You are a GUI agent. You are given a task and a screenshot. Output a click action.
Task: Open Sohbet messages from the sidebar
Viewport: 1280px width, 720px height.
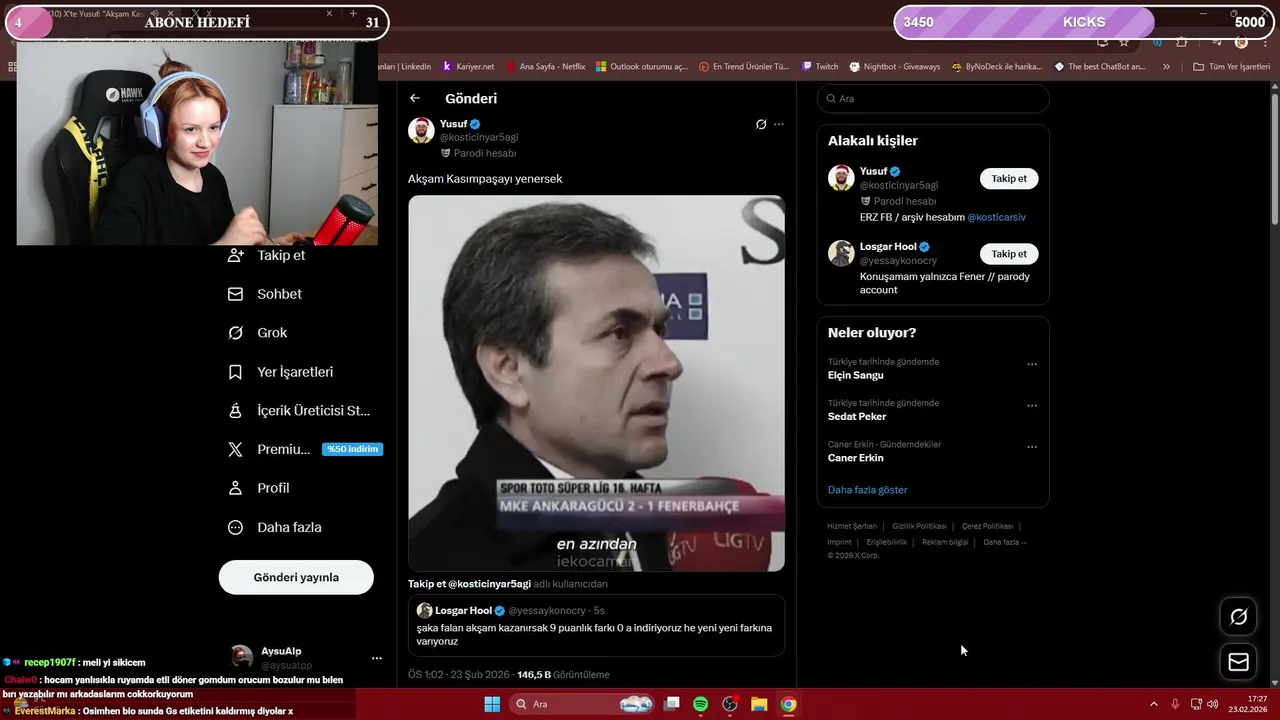coord(265,294)
